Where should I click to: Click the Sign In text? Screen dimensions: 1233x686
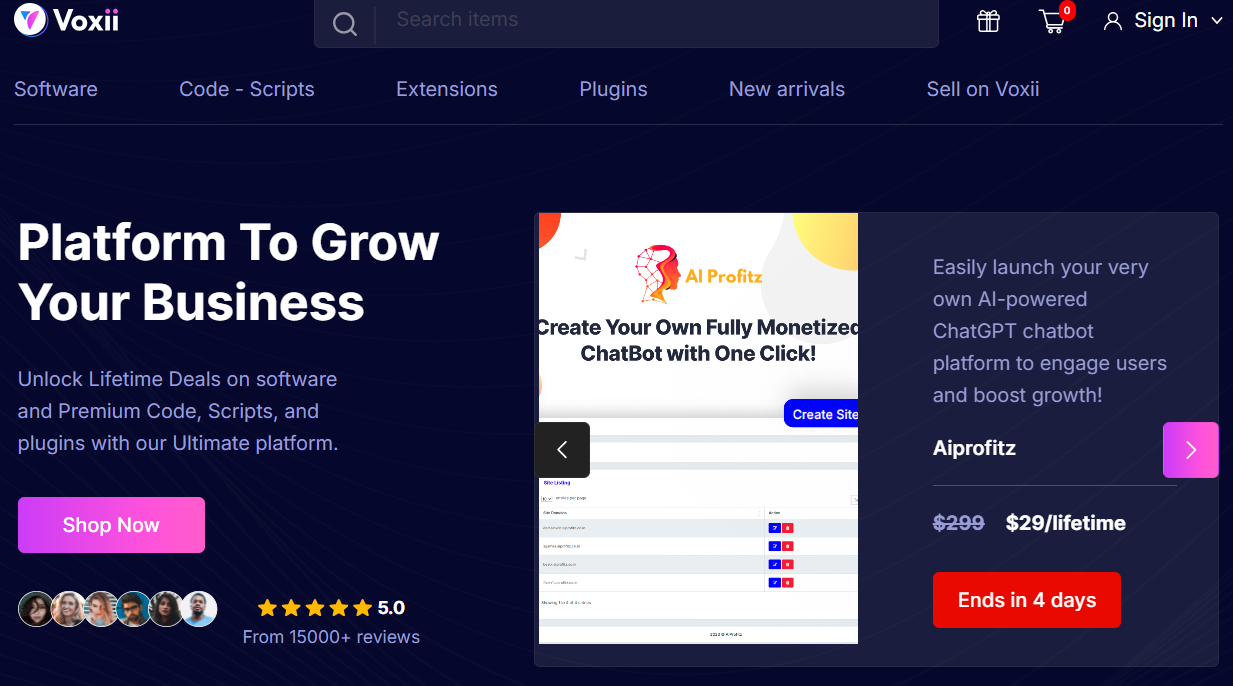1166,21
